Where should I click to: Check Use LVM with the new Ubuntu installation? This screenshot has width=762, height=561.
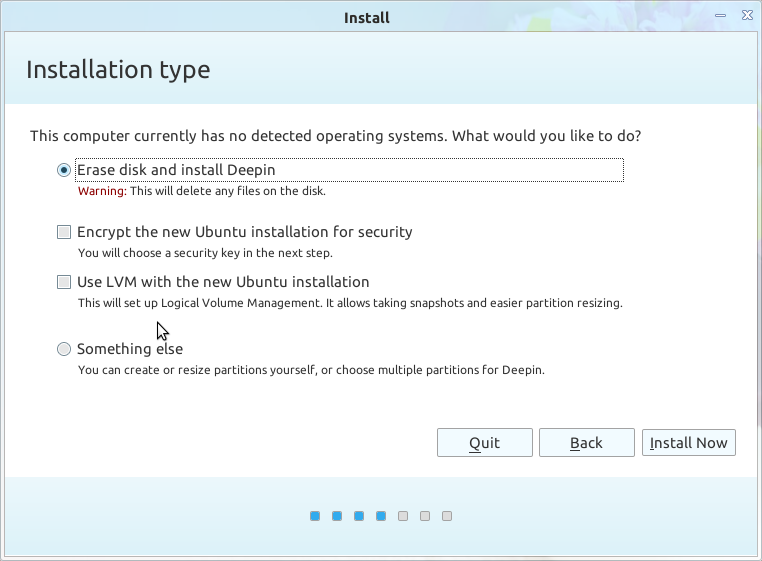click(x=64, y=282)
